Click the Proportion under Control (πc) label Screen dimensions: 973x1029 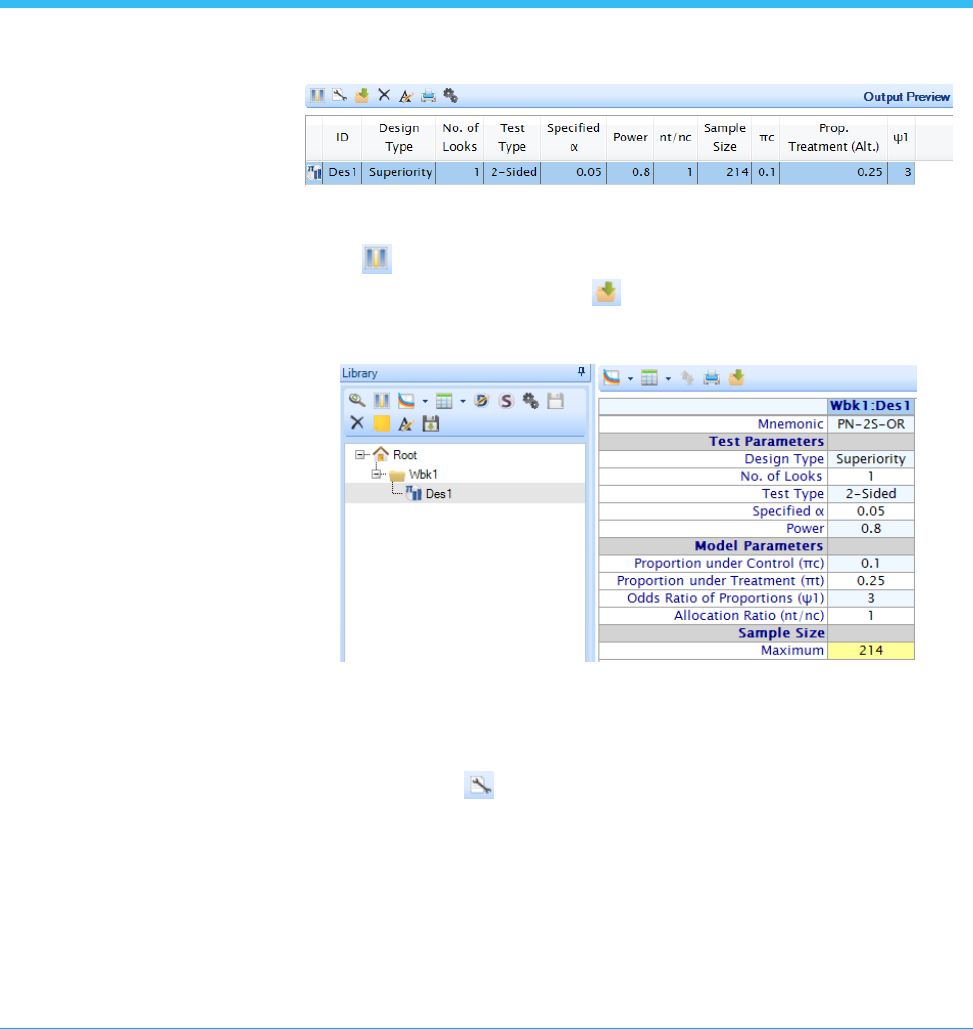pos(728,563)
